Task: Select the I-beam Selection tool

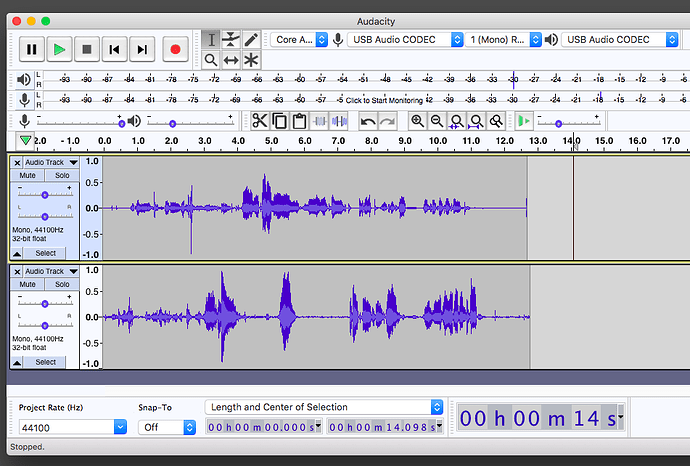Action: 211,40
